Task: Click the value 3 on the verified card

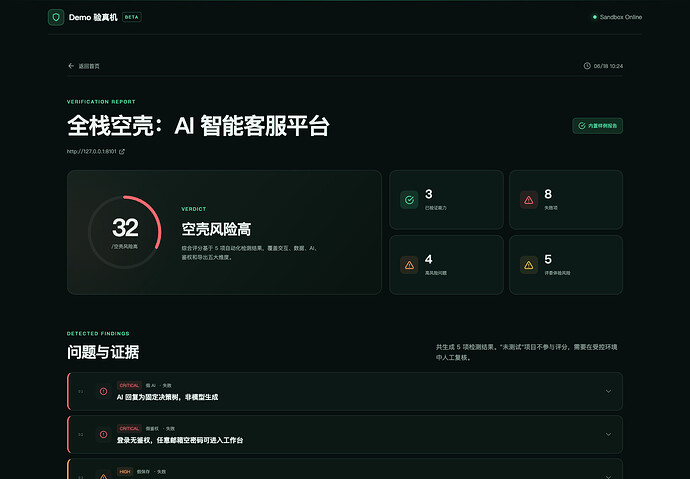Action: click(429, 194)
